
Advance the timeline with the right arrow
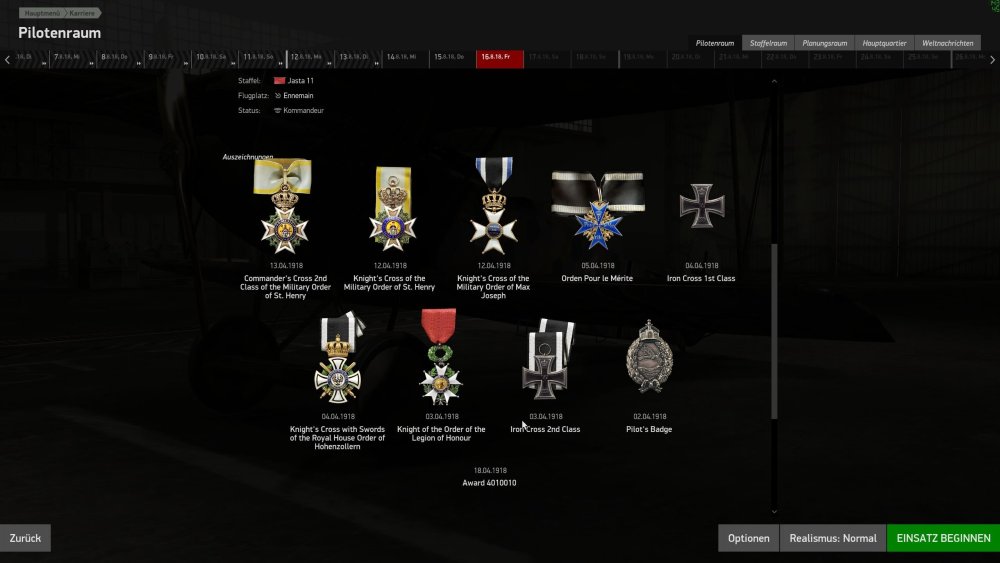pos(992,60)
